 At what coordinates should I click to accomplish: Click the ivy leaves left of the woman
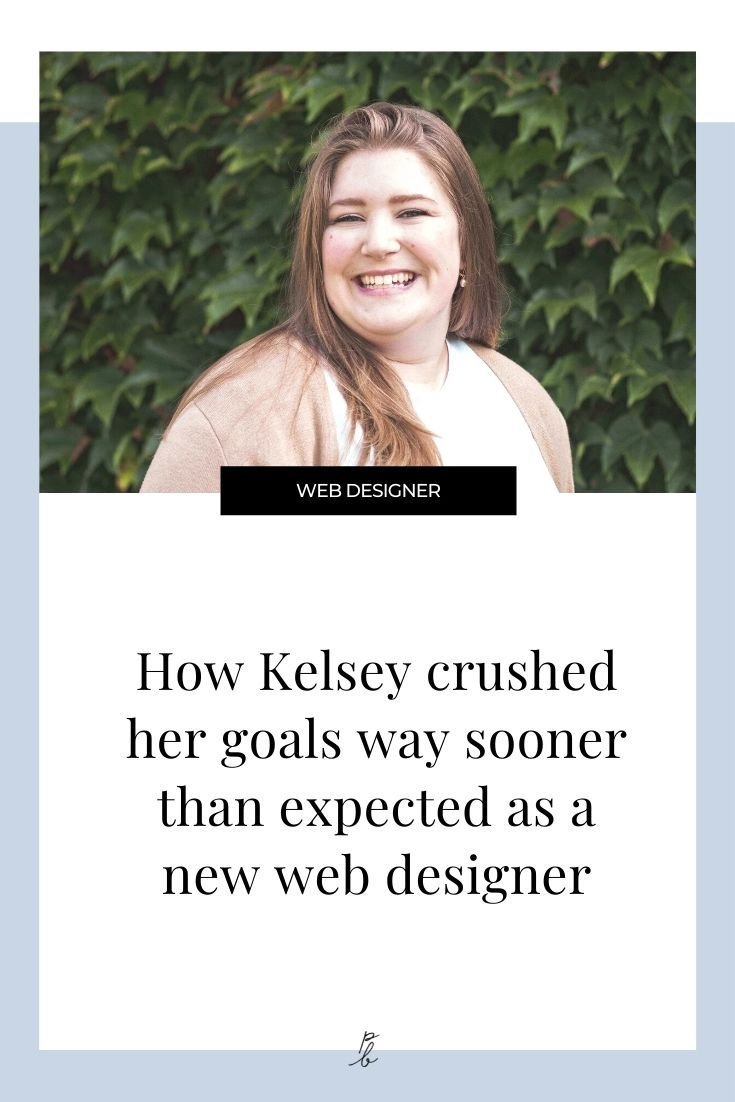pos(150,250)
